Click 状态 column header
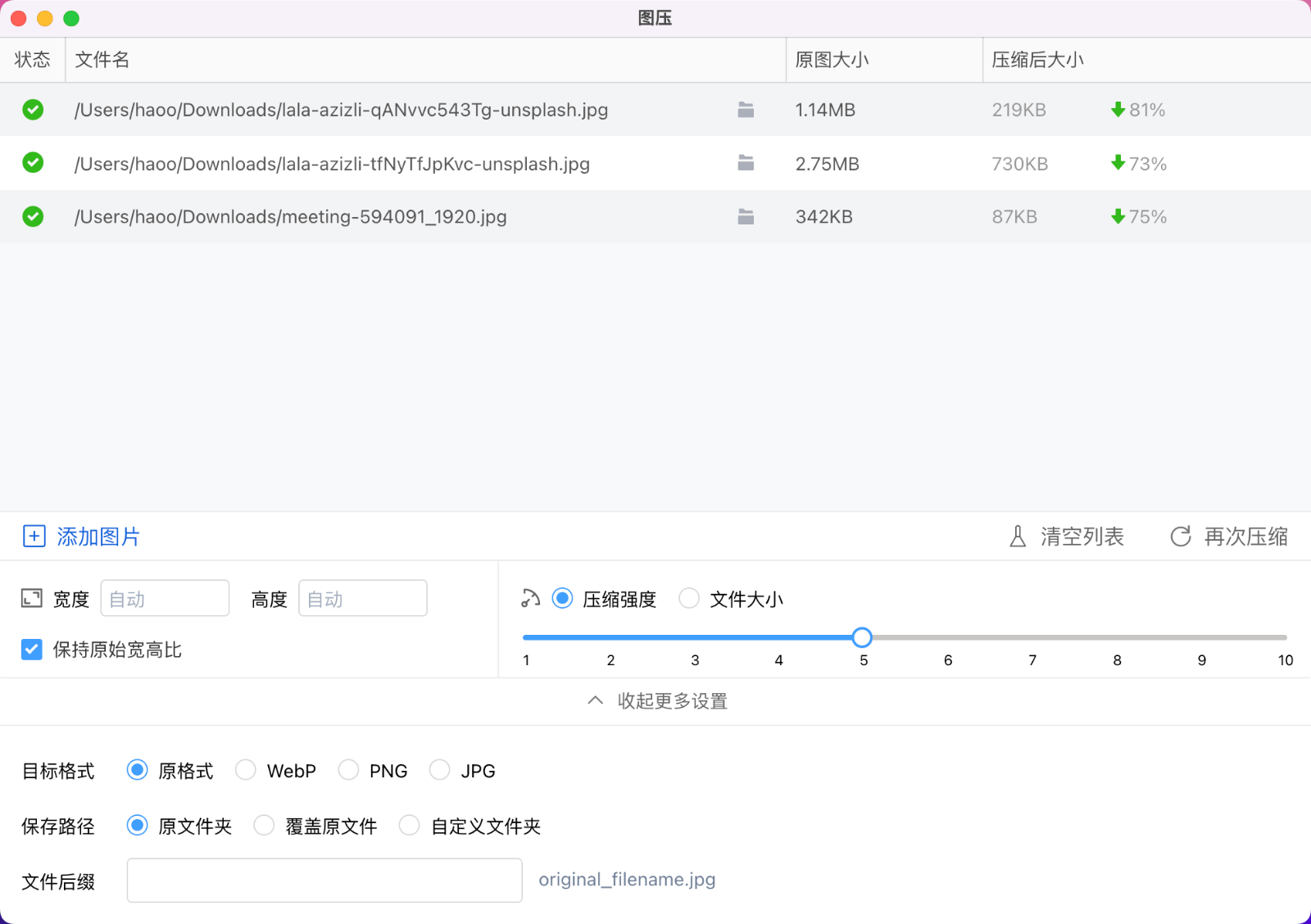The width and height of the screenshot is (1311, 924). coord(33,60)
